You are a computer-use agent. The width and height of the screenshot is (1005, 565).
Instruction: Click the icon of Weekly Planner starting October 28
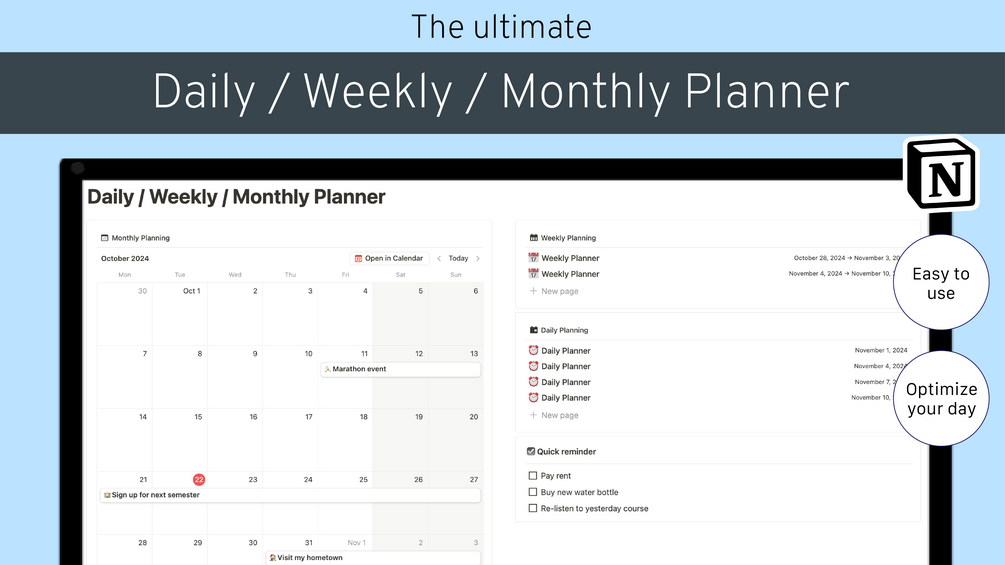[533, 258]
